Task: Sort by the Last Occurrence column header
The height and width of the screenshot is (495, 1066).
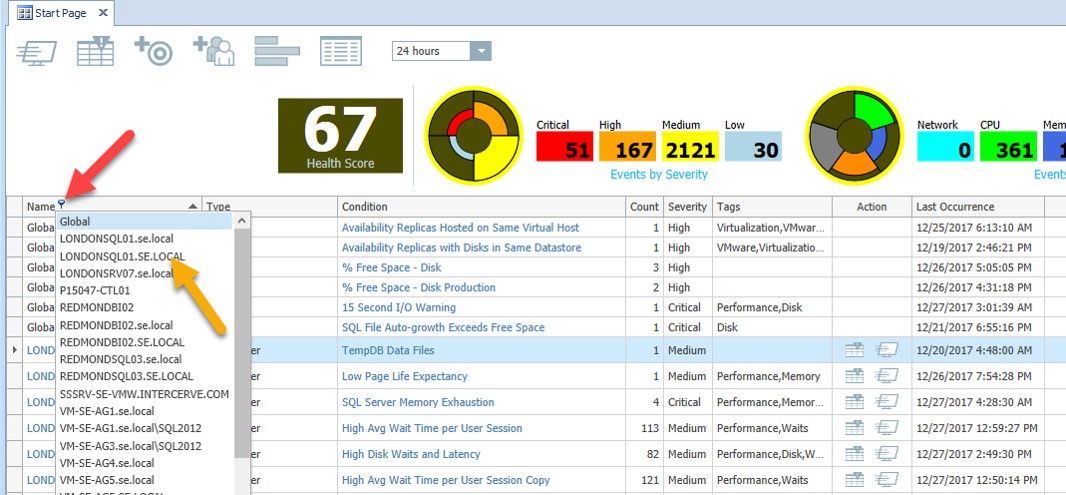Action: [978, 207]
